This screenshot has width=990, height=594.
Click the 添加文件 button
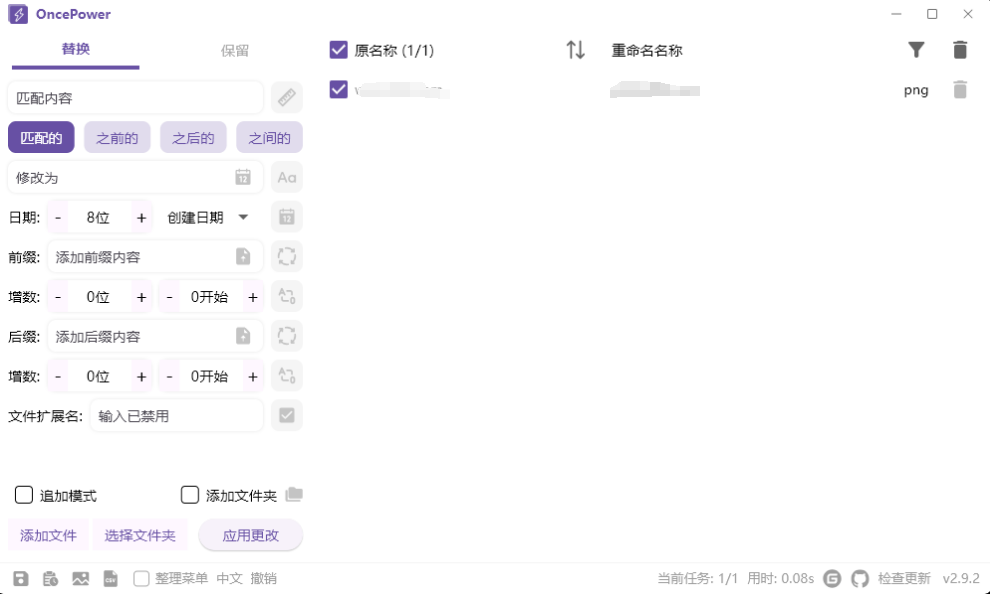coord(47,535)
